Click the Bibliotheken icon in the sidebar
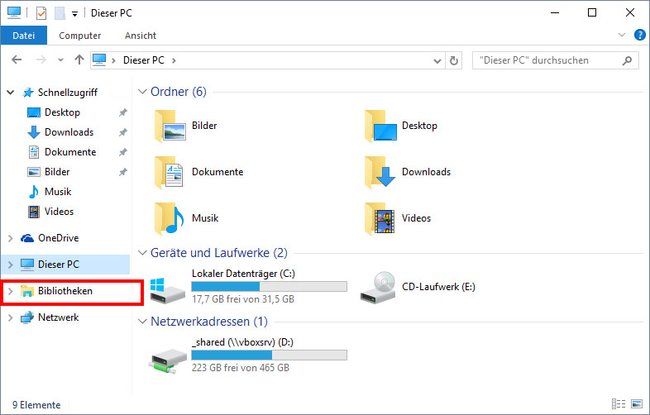This screenshot has height=415, width=650. (27, 291)
